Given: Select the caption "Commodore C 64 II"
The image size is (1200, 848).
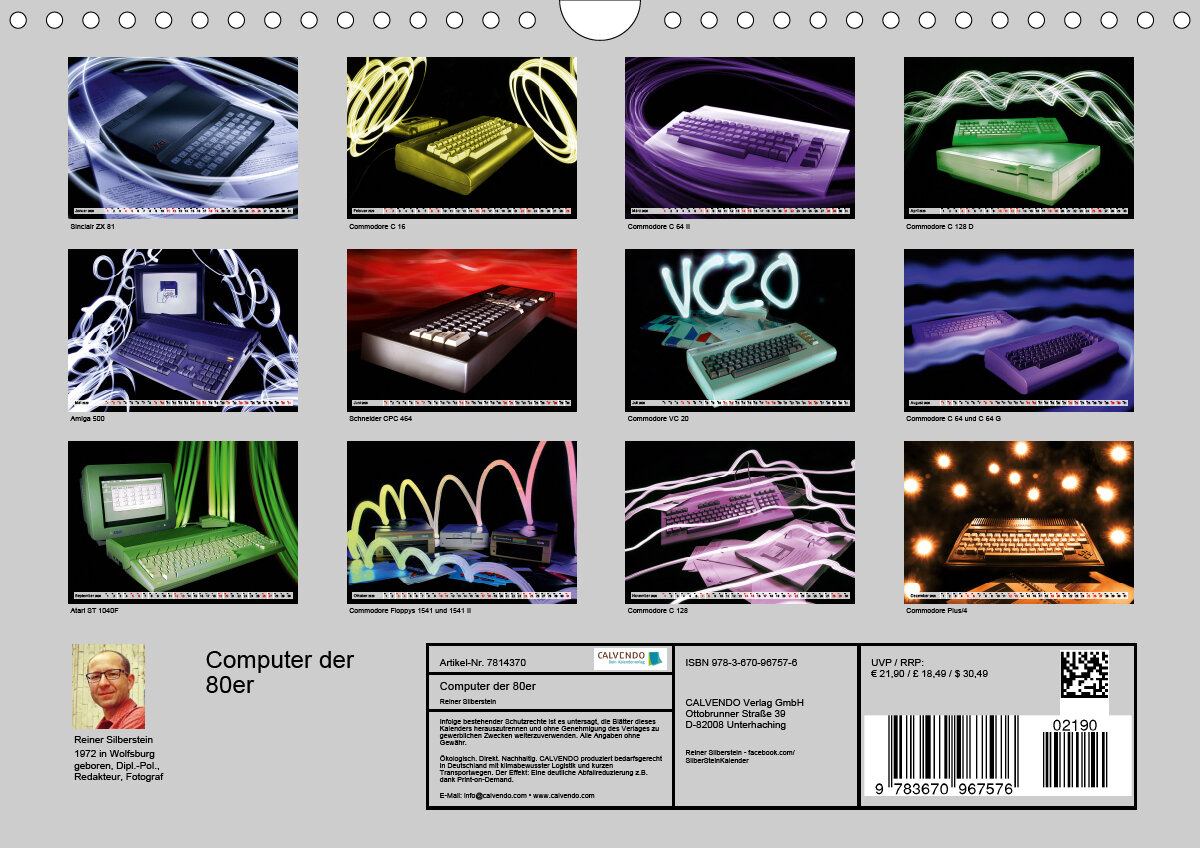Looking at the screenshot, I should coord(658,227).
